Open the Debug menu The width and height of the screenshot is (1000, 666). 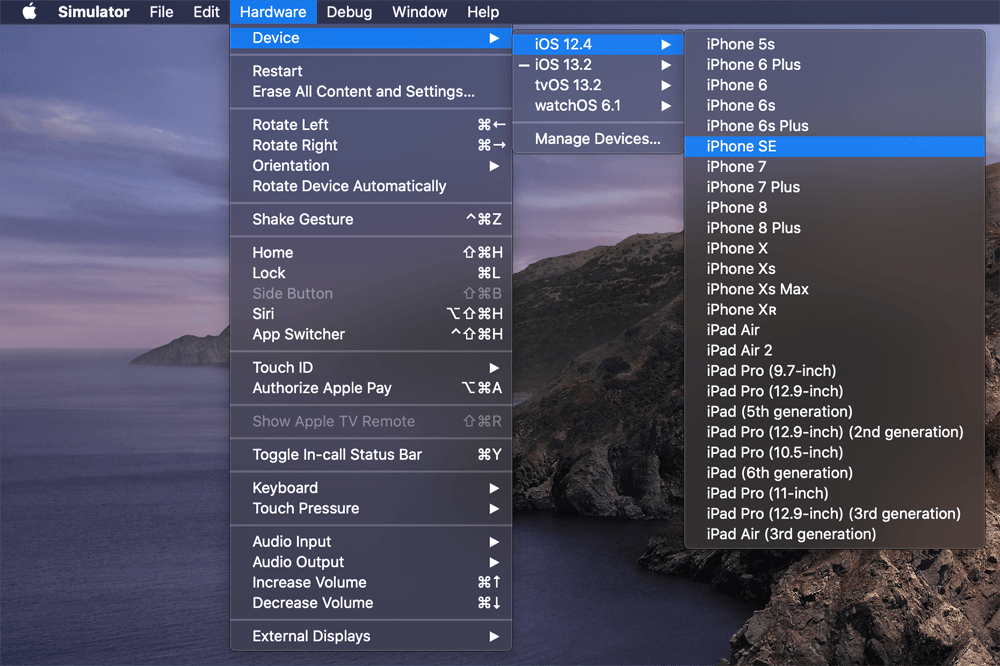[x=349, y=11]
